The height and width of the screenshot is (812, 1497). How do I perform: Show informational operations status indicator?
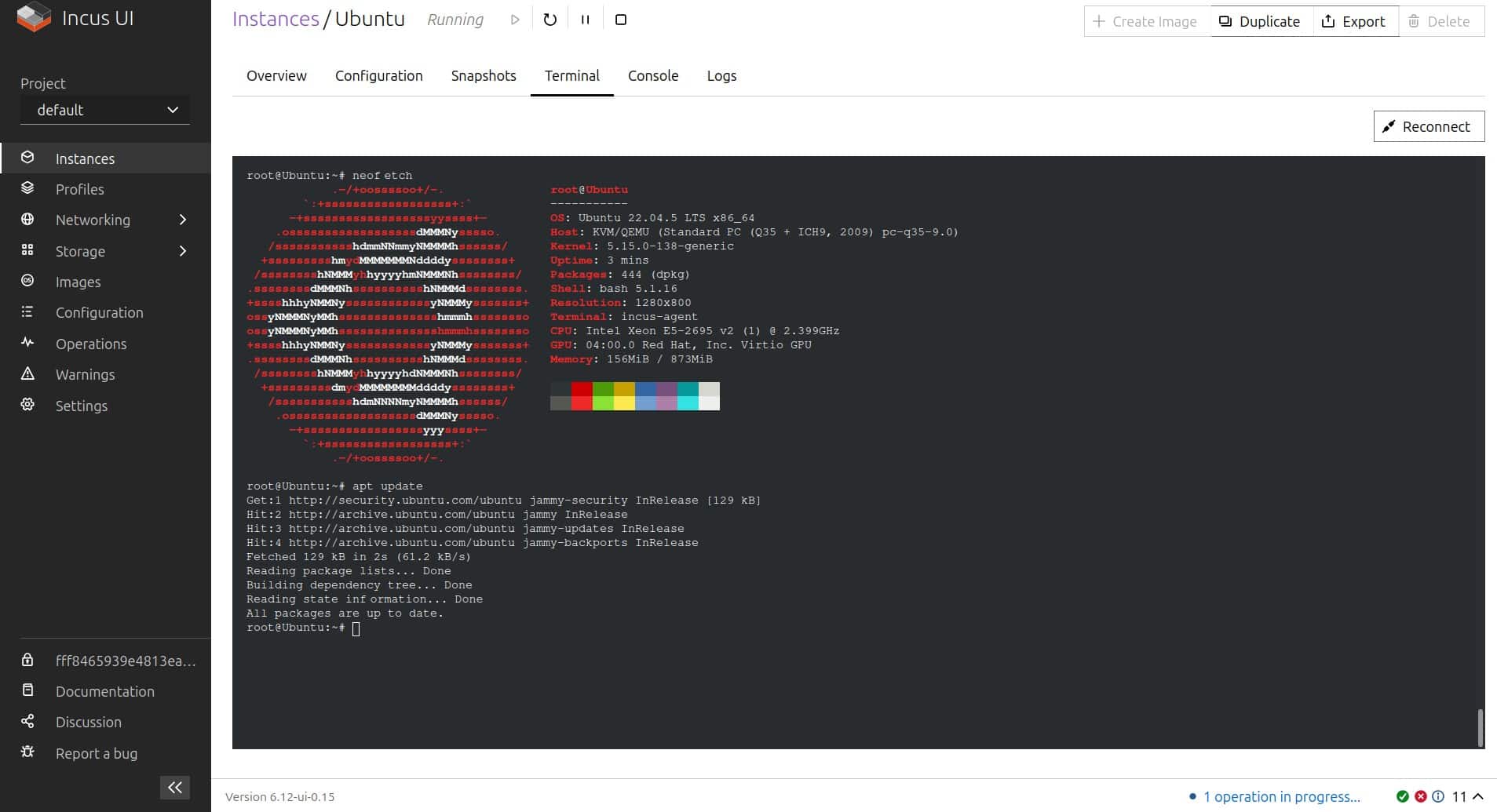[x=1440, y=796]
